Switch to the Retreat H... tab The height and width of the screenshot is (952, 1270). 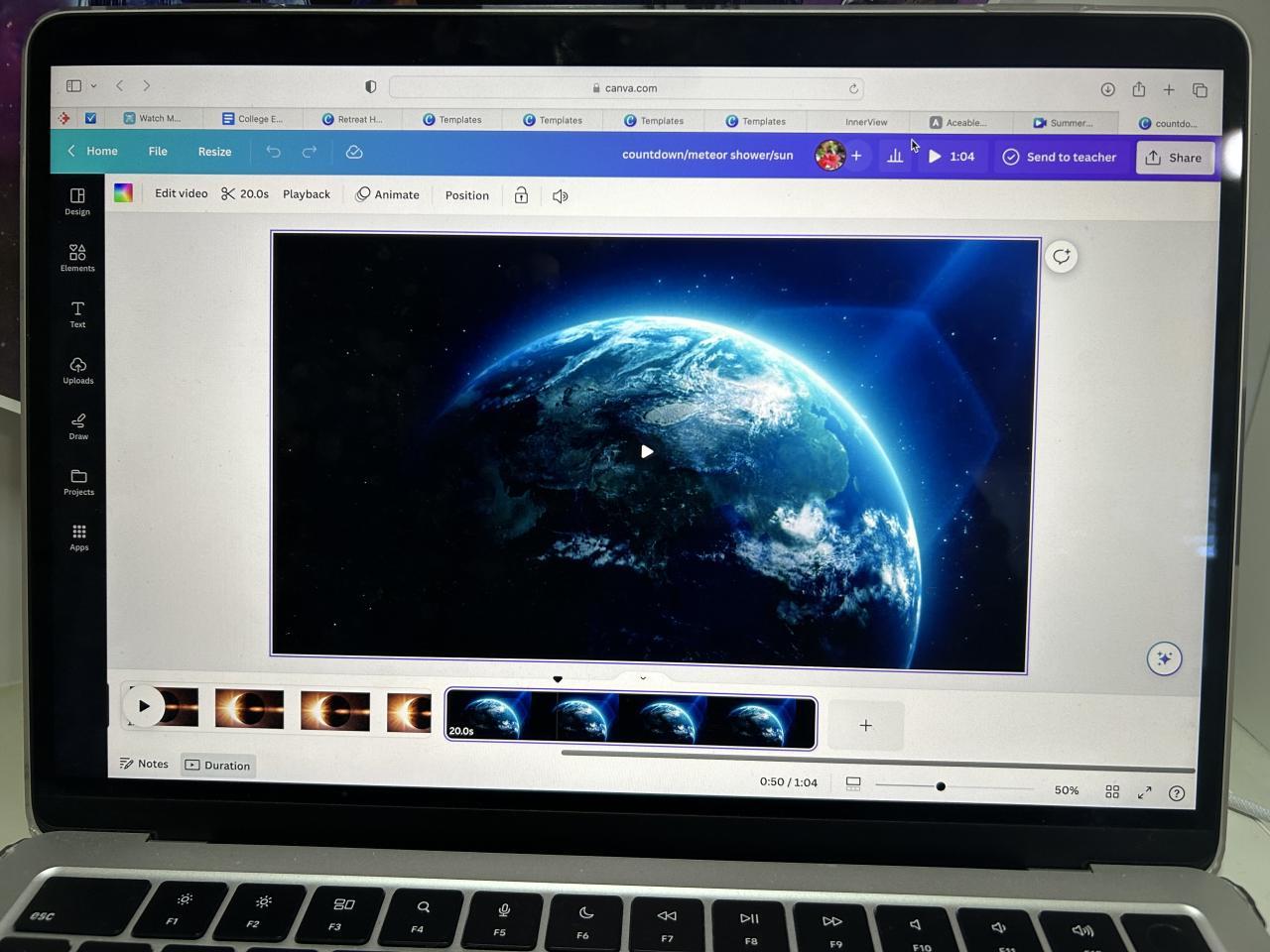tap(353, 119)
